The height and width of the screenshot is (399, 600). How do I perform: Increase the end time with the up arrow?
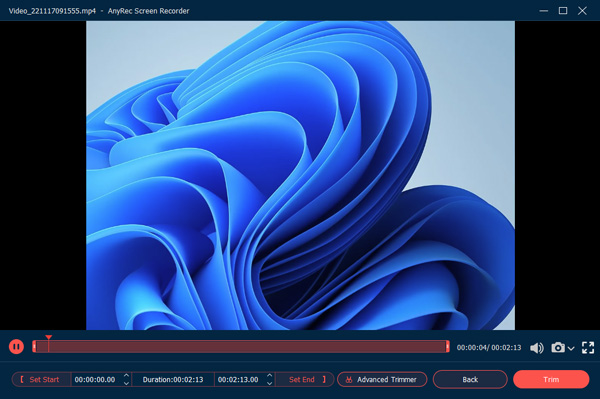pyautogui.click(x=269, y=376)
